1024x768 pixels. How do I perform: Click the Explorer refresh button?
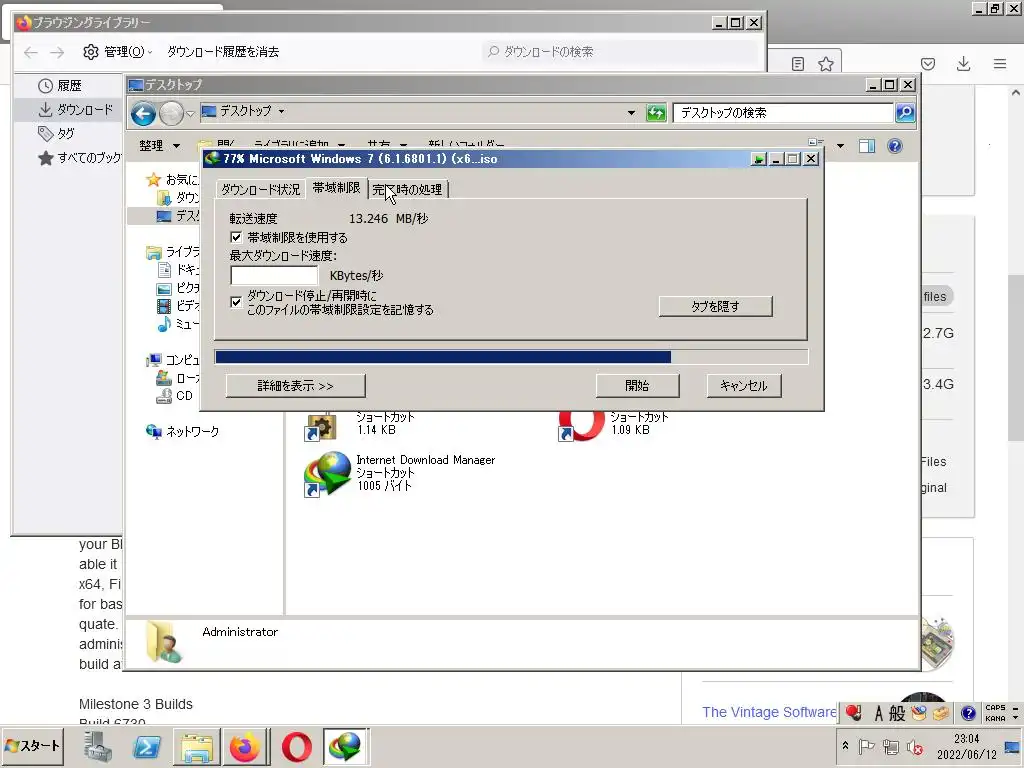point(656,112)
